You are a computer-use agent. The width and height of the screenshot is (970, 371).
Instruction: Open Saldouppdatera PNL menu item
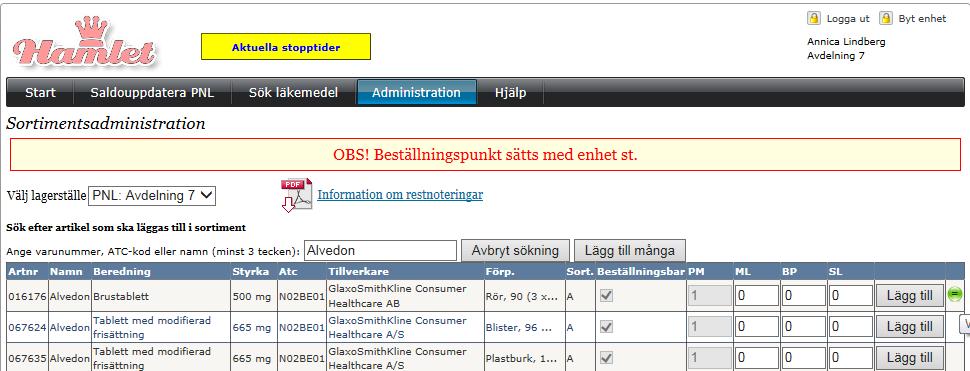(152, 93)
